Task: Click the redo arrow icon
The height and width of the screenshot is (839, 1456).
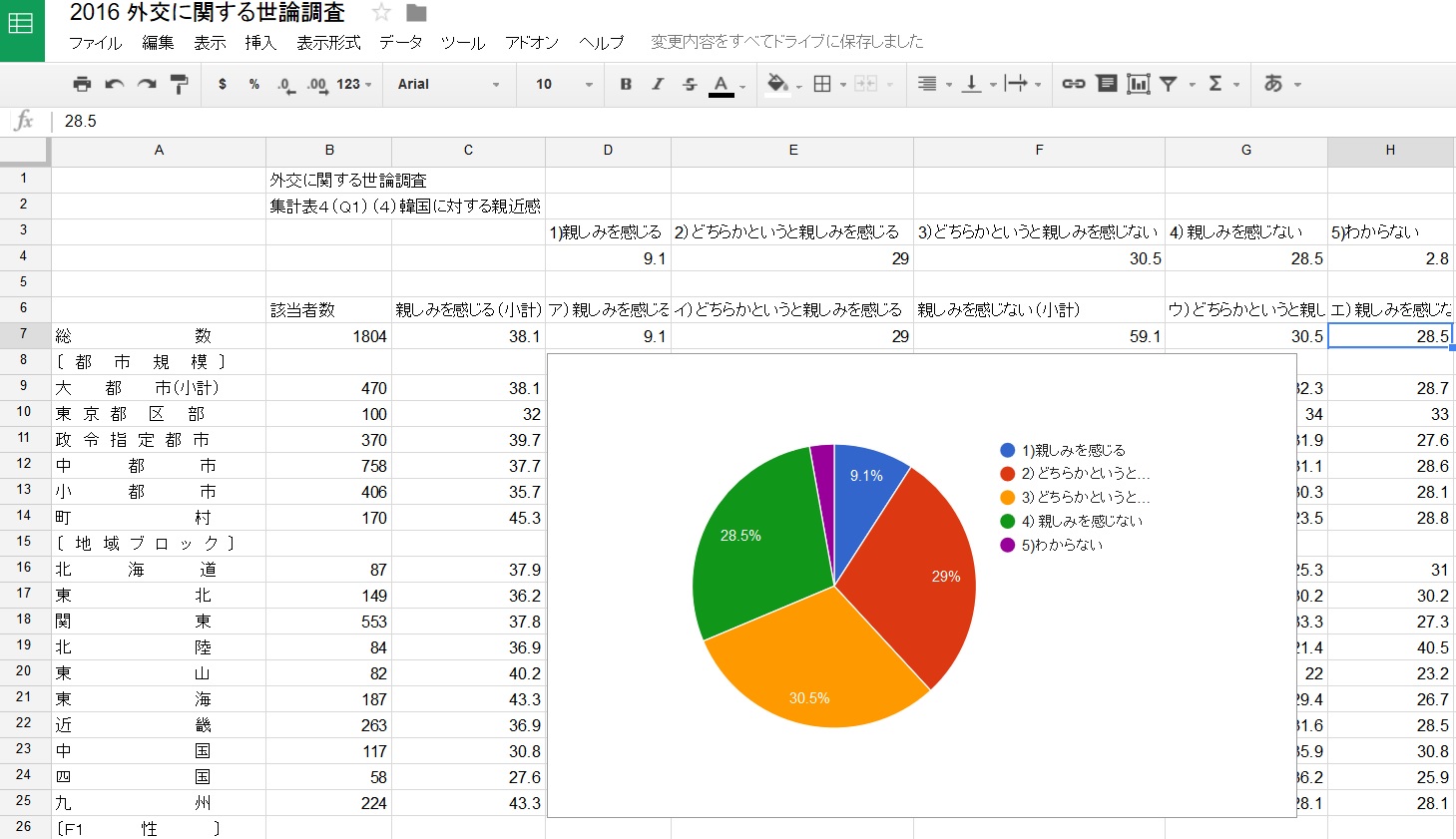Action: pos(147,84)
